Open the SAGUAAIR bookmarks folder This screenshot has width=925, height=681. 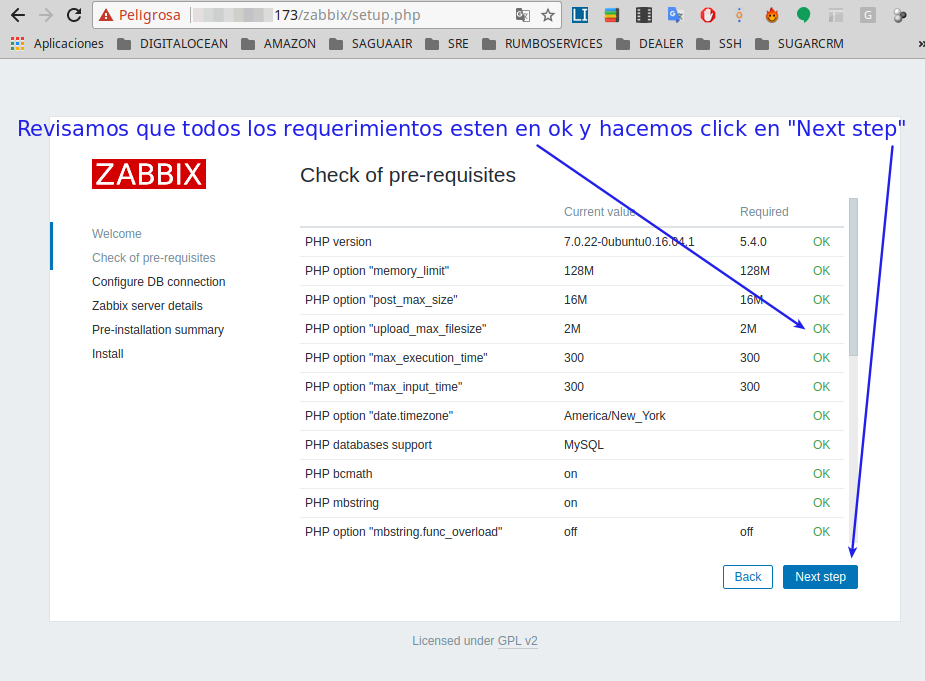tap(370, 44)
